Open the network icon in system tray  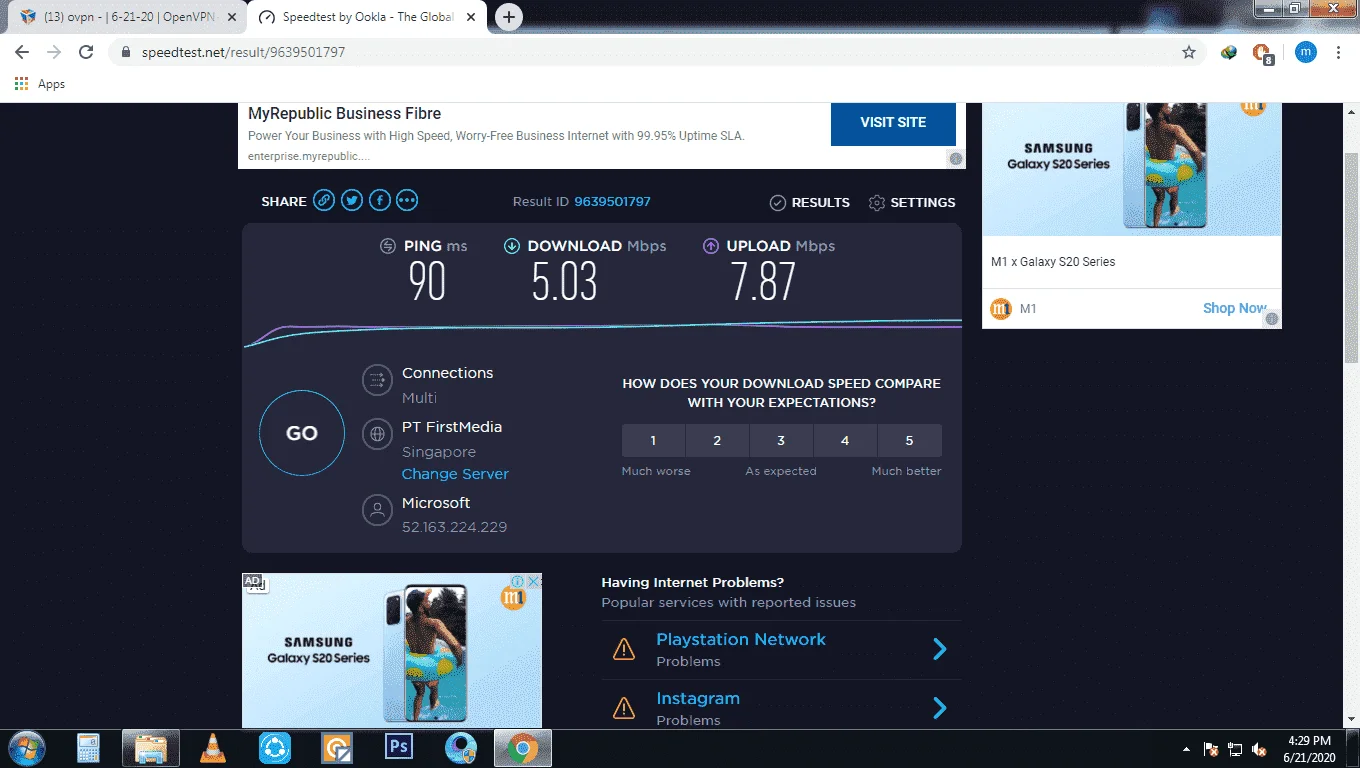pos(1235,749)
